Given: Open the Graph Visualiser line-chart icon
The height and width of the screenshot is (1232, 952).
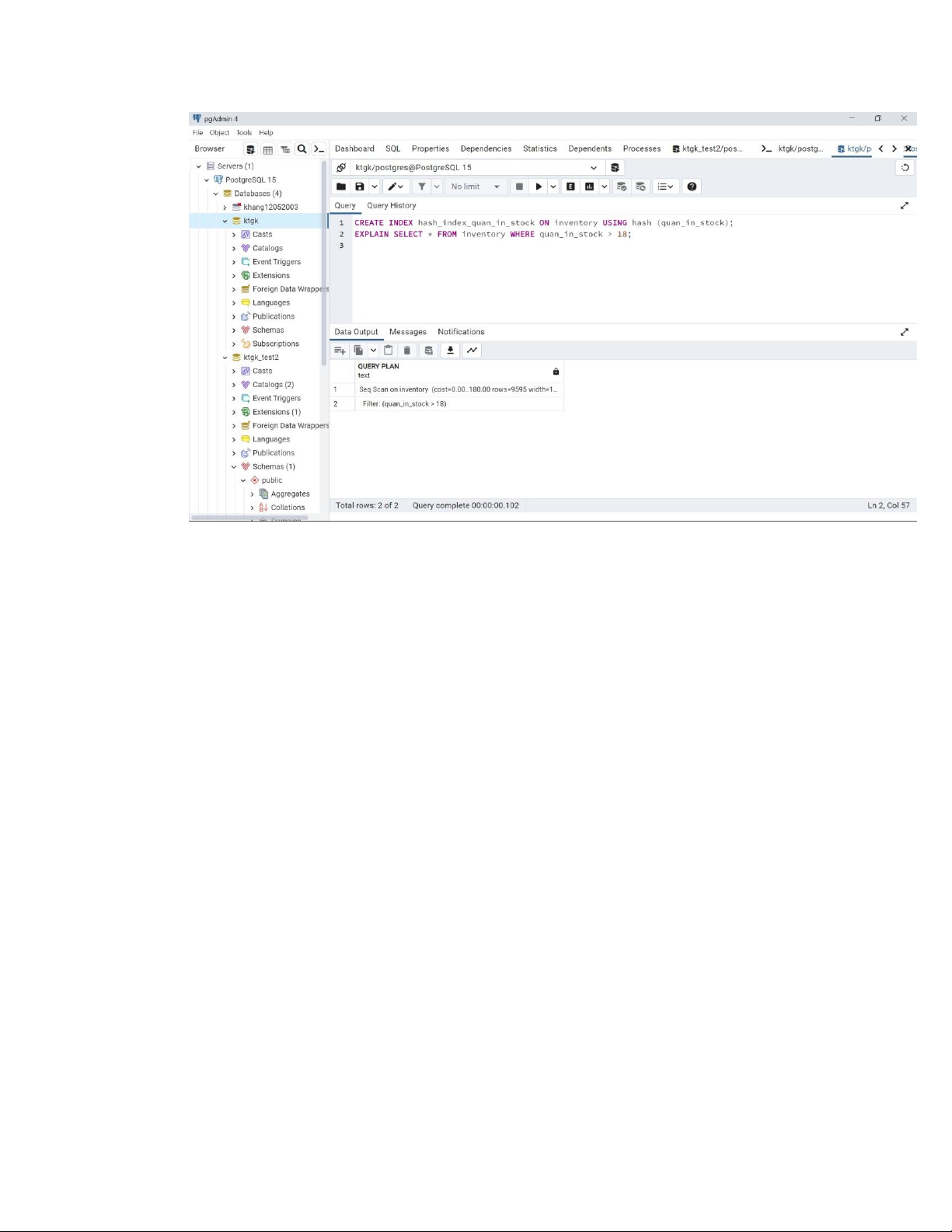Looking at the screenshot, I should 472,351.
